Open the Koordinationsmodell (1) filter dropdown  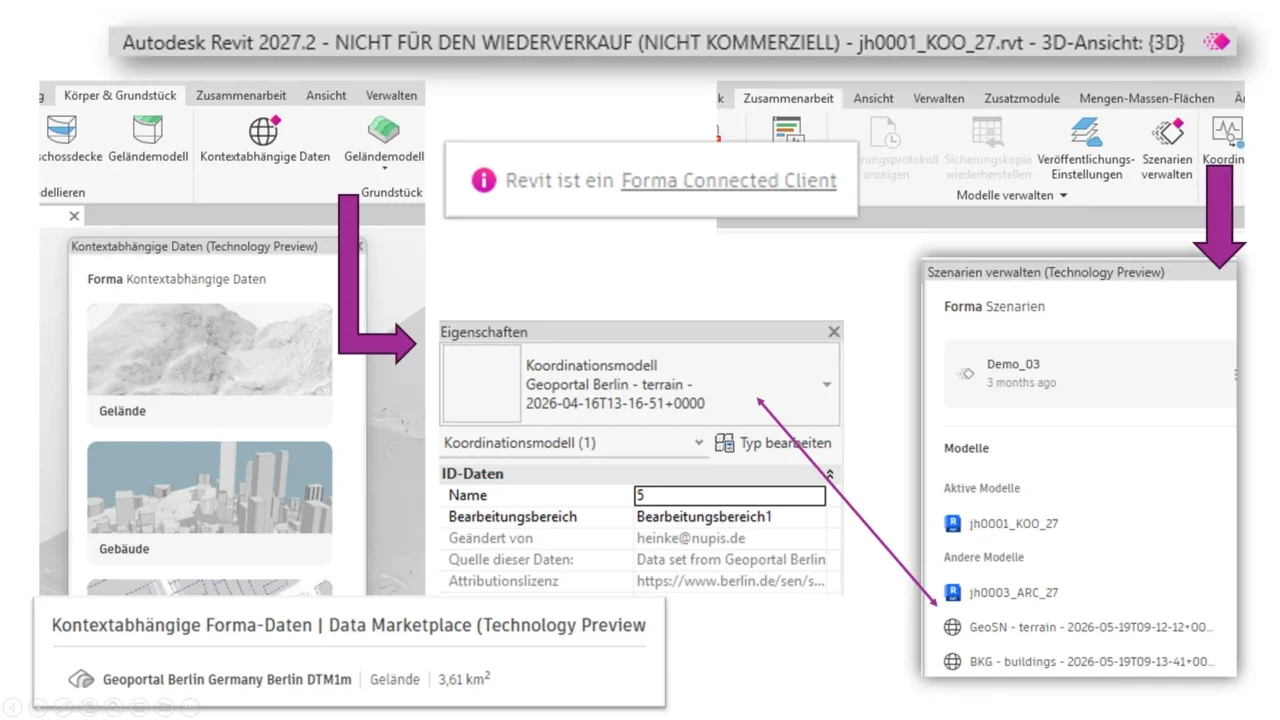(699, 442)
